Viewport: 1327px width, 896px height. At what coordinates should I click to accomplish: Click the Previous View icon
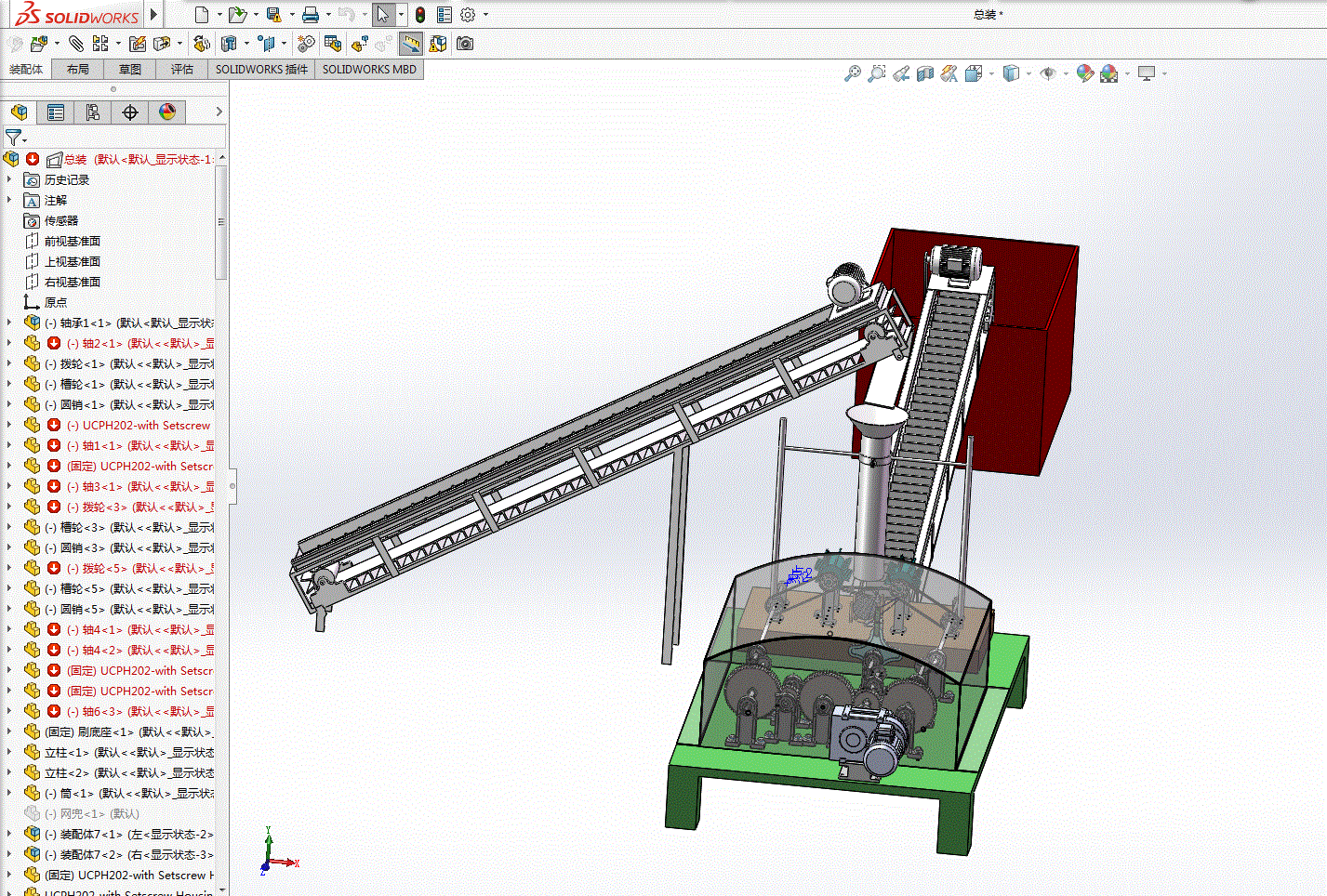coord(901,73)
